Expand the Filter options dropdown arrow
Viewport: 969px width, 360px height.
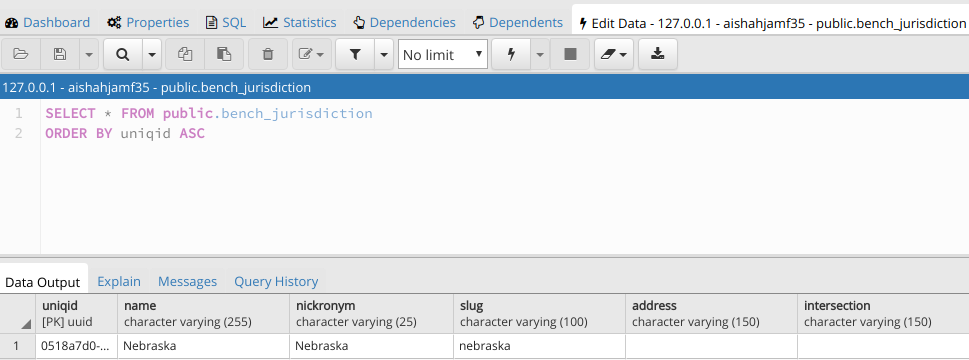coord(384,54)
